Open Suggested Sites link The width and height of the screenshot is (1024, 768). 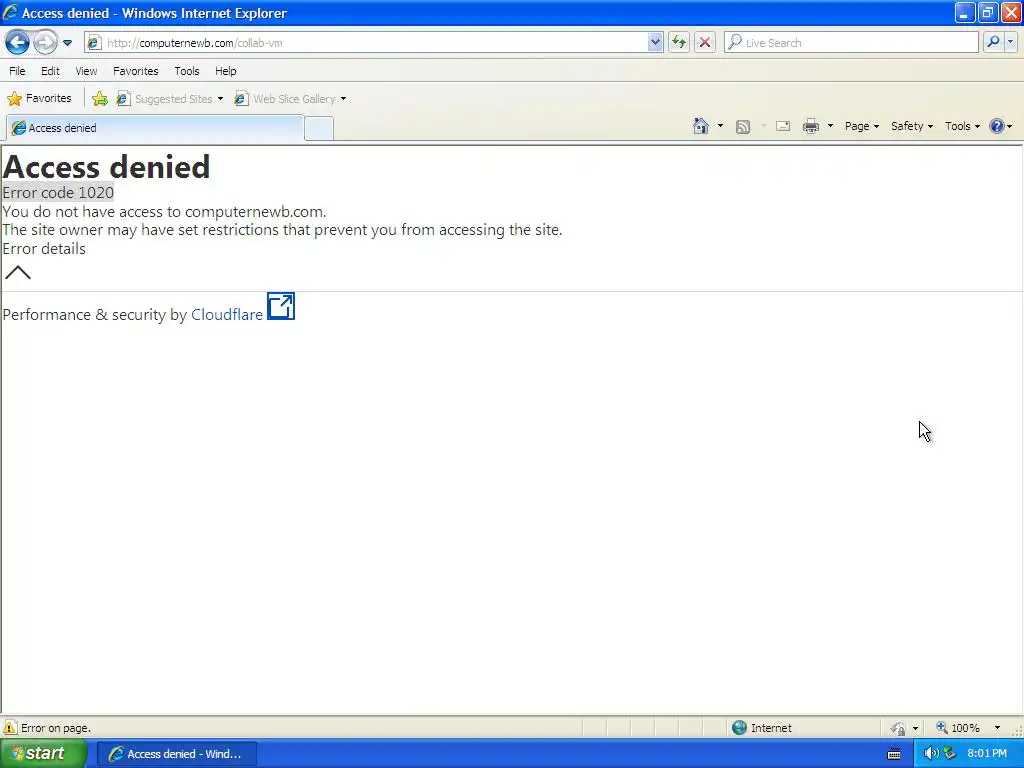coord(170,99)
